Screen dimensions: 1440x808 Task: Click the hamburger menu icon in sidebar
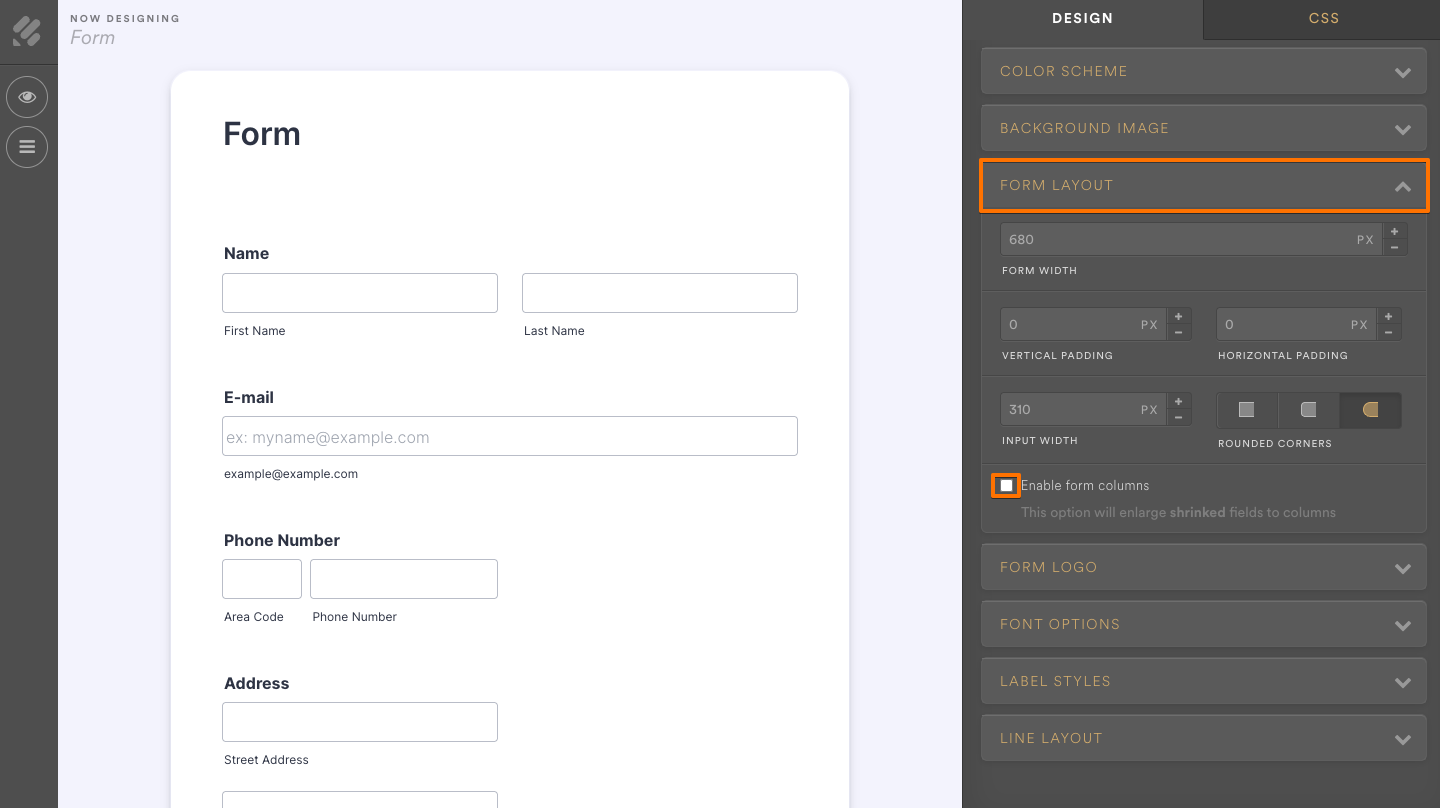(27, 147)
